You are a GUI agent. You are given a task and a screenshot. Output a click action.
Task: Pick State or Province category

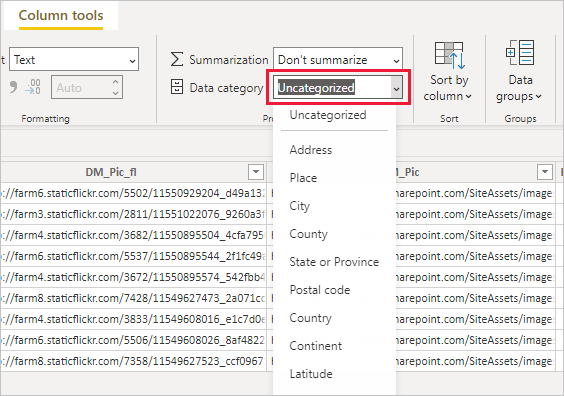335,262
